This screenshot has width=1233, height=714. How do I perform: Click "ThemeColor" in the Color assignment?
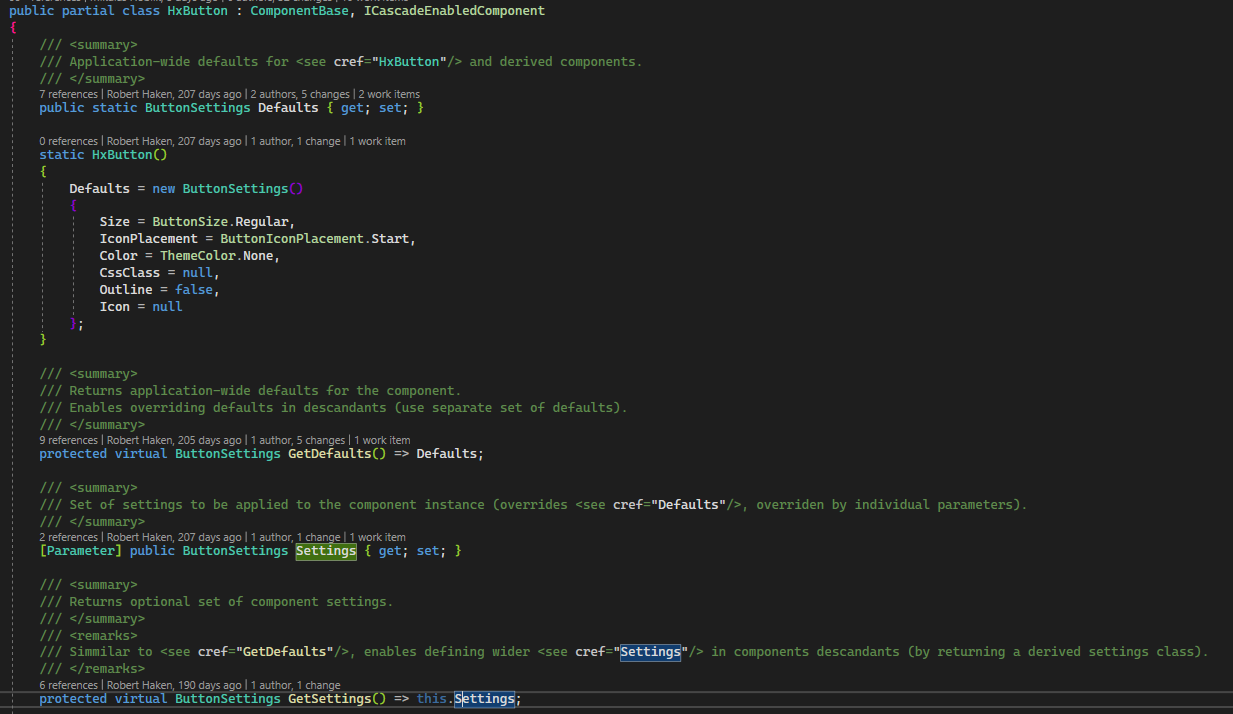click(x=197, y=256)
